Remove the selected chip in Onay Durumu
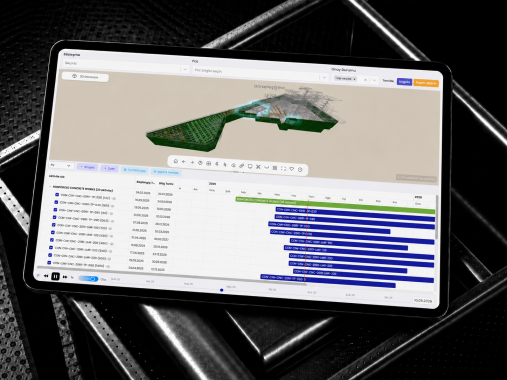Viewport: 507px width, 380px height. pyautogui.click(x=354, y=79)
